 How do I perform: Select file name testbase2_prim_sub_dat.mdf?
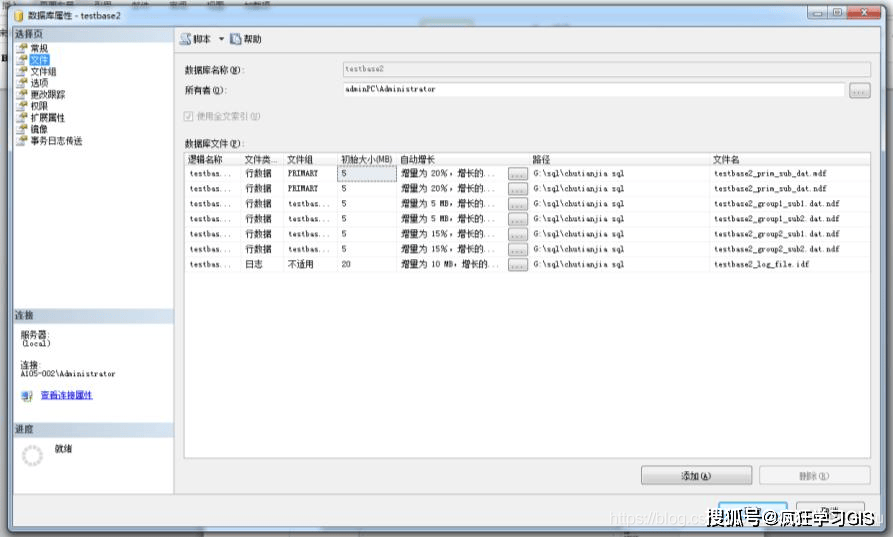click(770, 173)
